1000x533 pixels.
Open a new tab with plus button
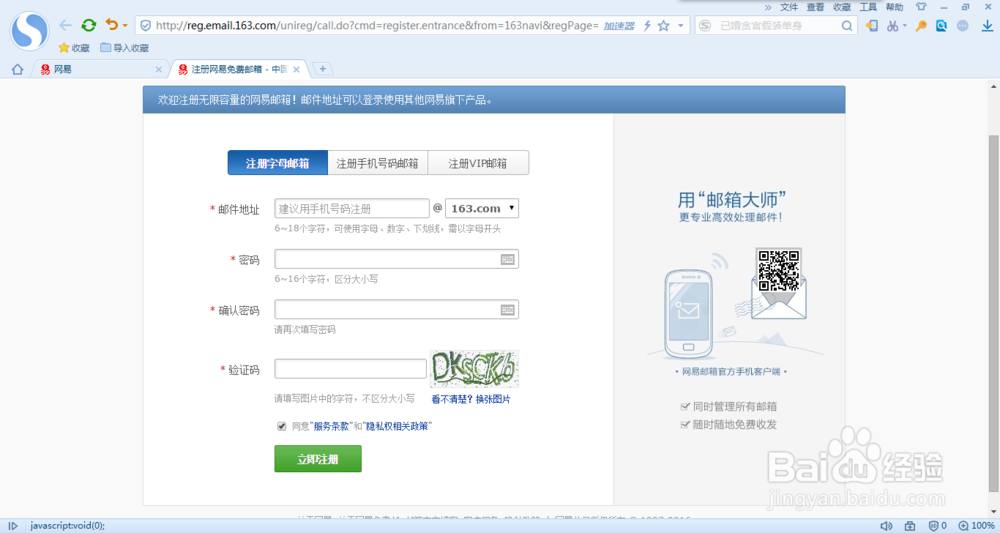pos(323,68)
